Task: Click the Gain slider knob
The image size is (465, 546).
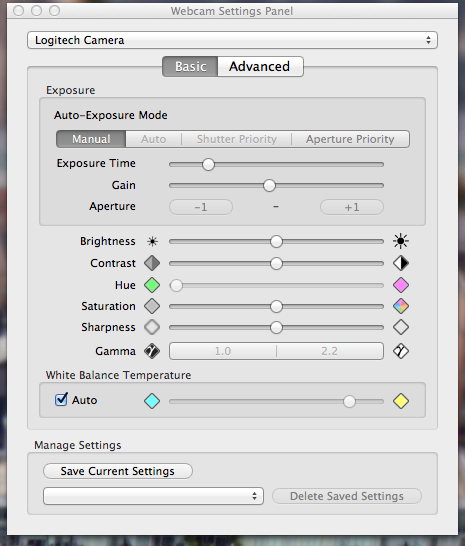Action: [269, 186]
